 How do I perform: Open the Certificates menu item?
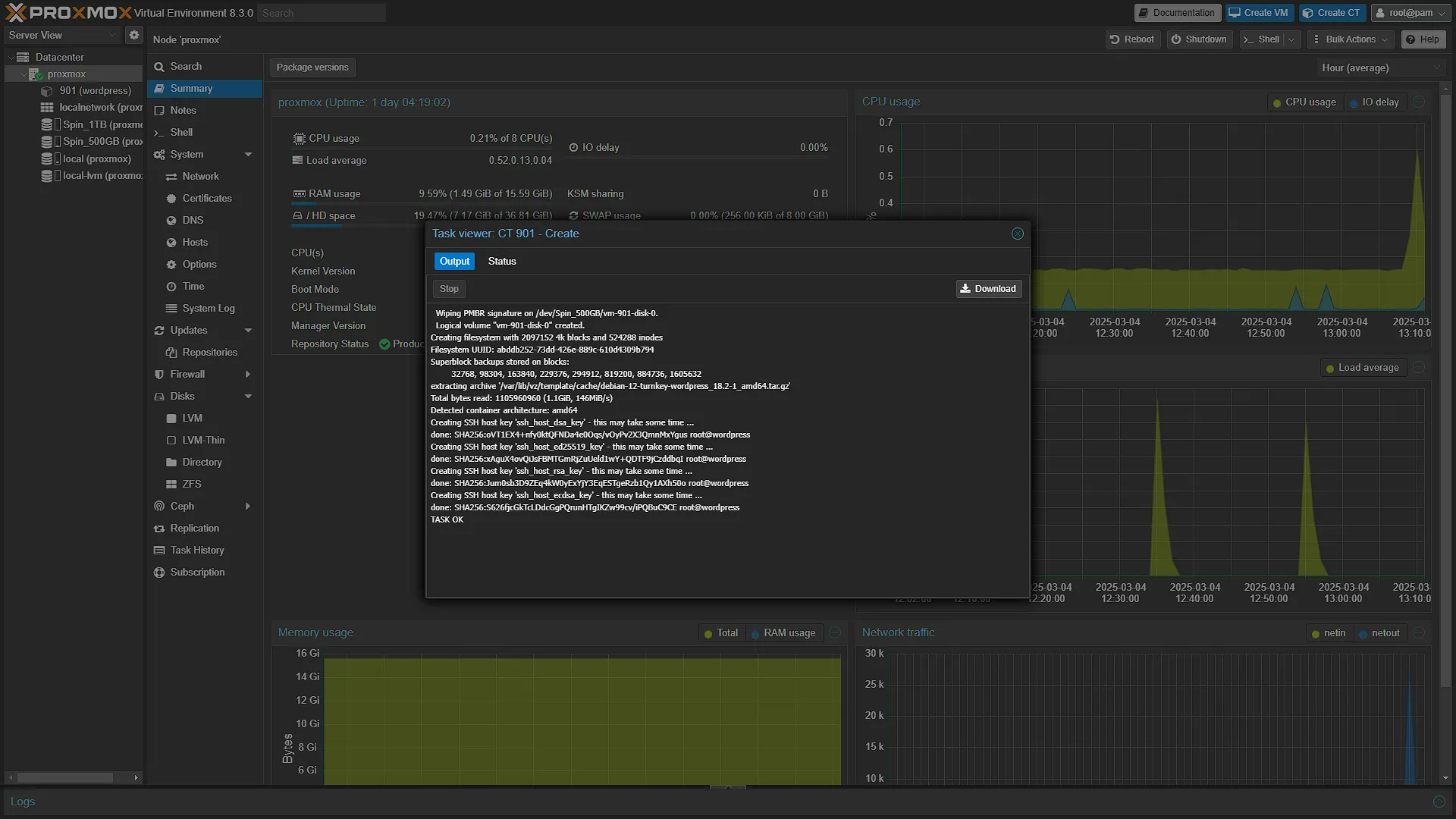[205, 199]
